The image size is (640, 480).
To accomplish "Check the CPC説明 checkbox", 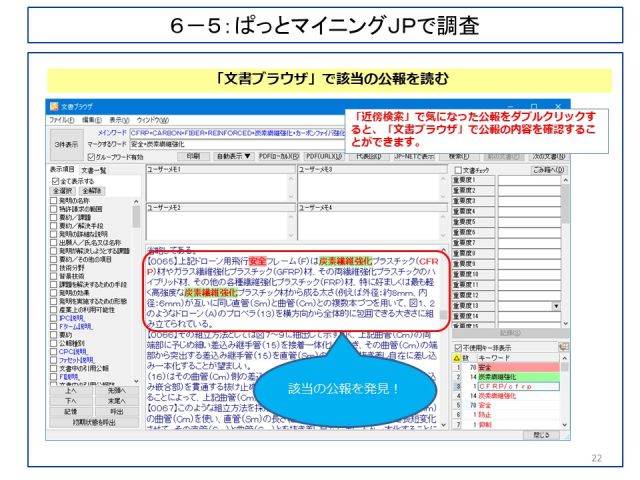I will [53, 351].
